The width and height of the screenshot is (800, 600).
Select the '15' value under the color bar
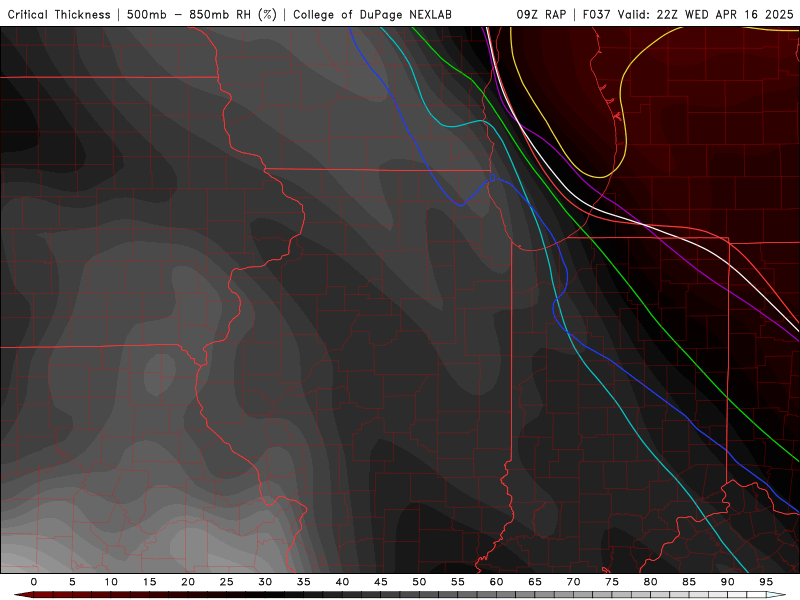pyautogui.click(x=149, y=582)
